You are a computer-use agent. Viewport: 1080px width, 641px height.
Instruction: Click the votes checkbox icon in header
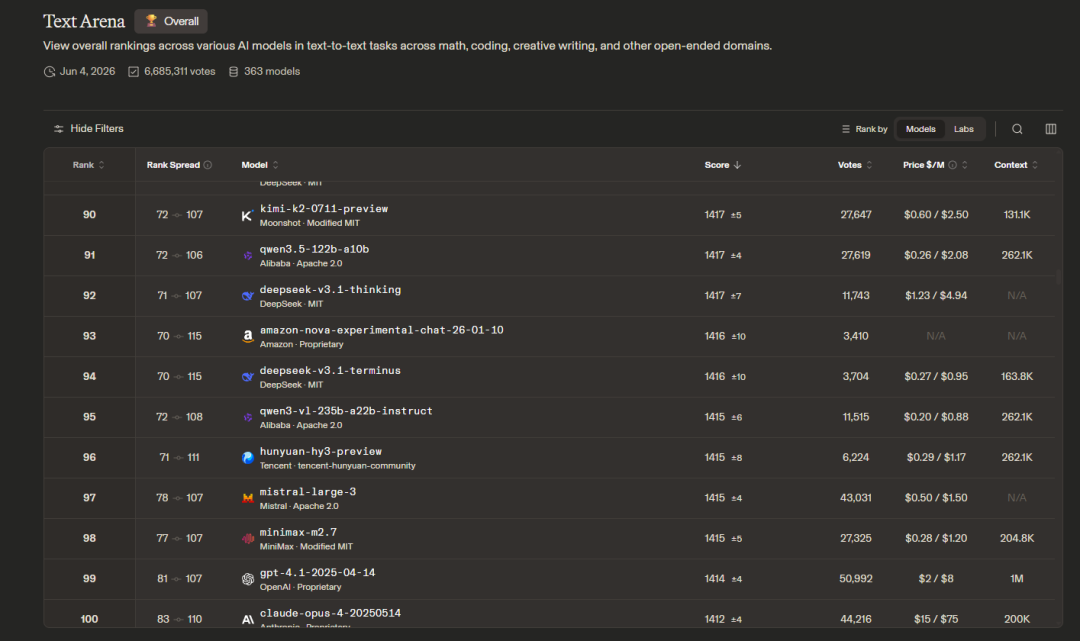coord(134,72)
